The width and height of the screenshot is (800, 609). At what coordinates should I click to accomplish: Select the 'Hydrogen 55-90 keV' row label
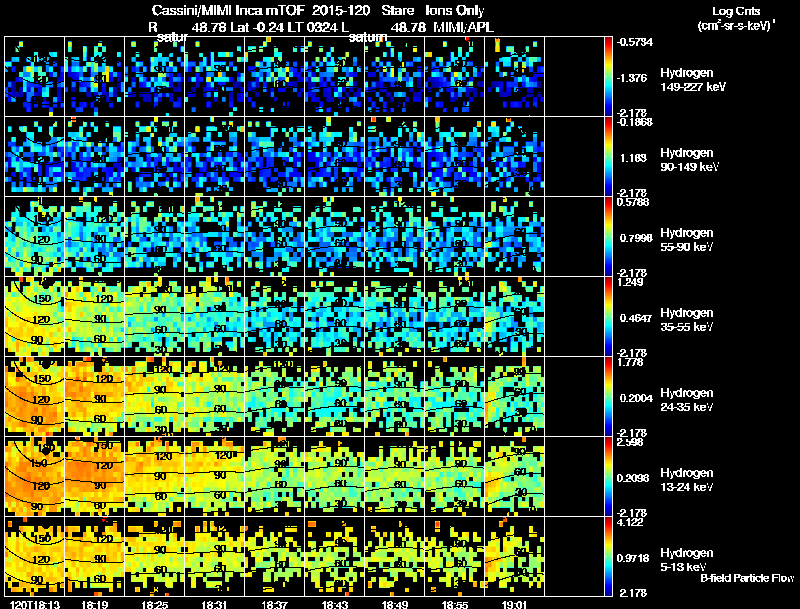click(x=687, y=240)
